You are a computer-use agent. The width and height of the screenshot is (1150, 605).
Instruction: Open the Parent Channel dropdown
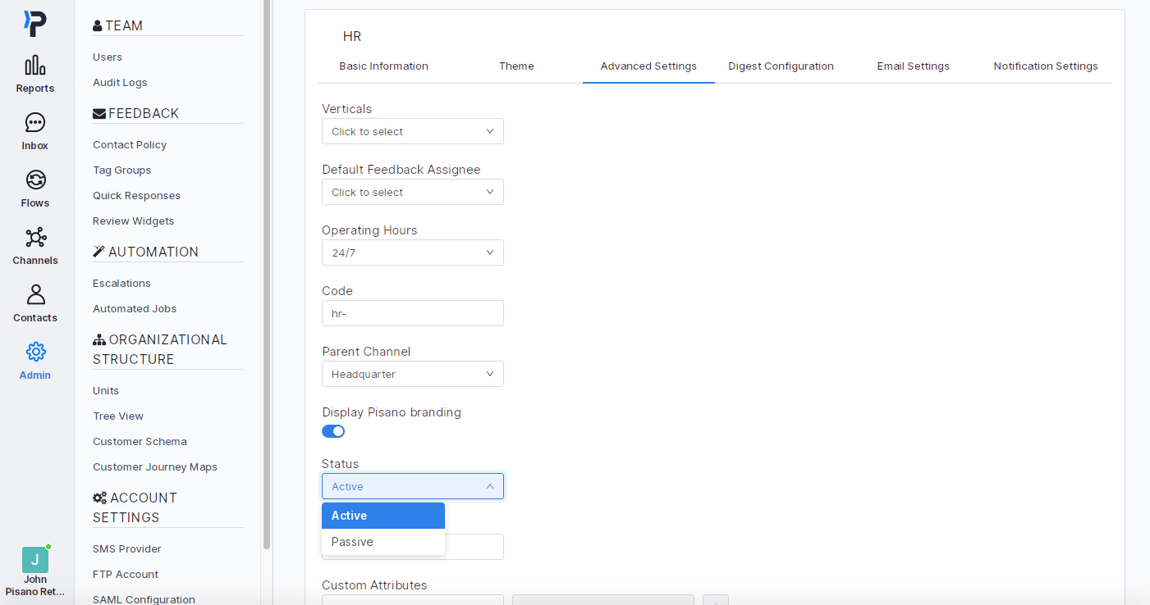[412, 373]
